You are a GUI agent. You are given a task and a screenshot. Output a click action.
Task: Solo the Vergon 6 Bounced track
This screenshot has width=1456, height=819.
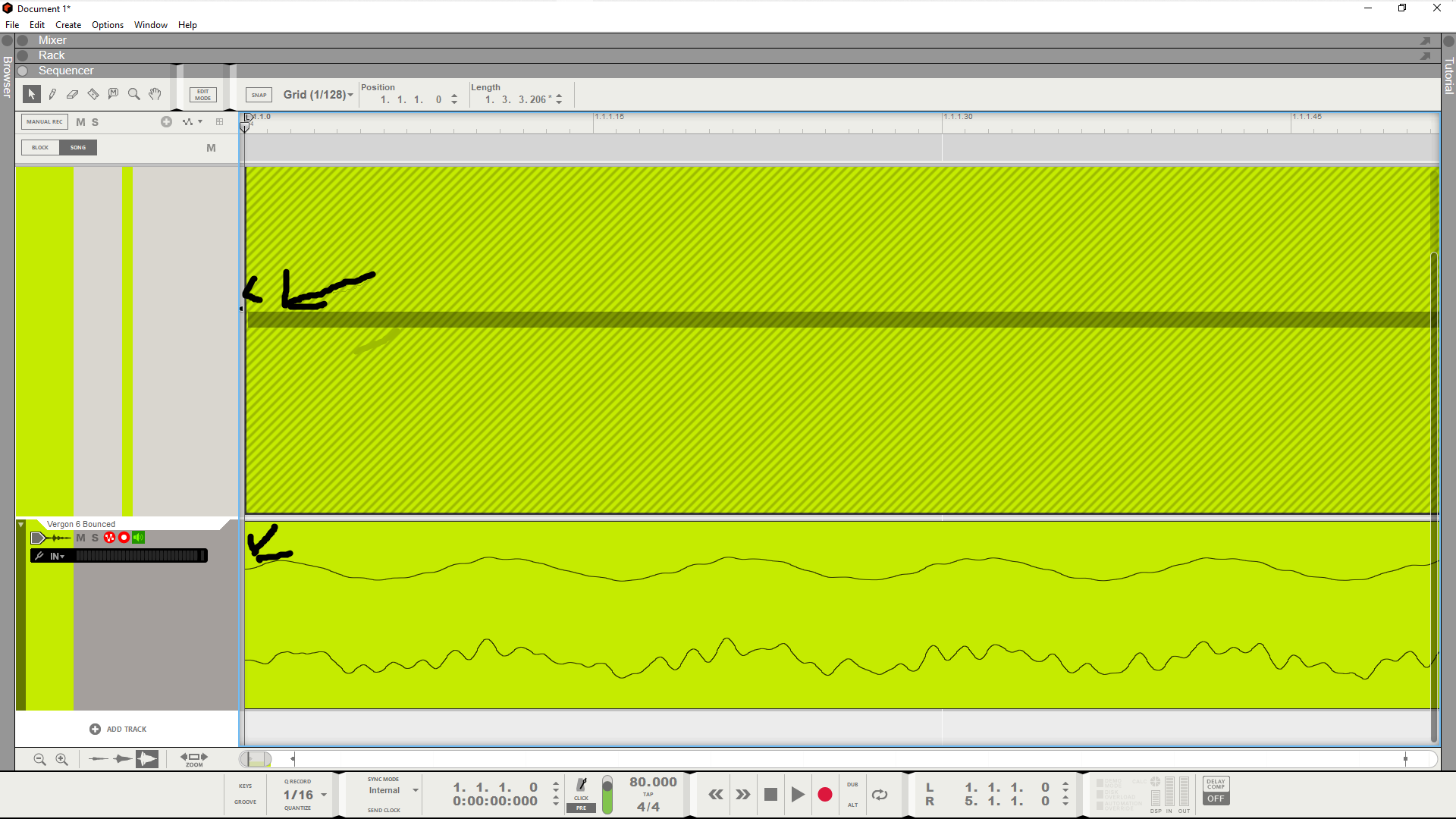[x=95, y=538]
